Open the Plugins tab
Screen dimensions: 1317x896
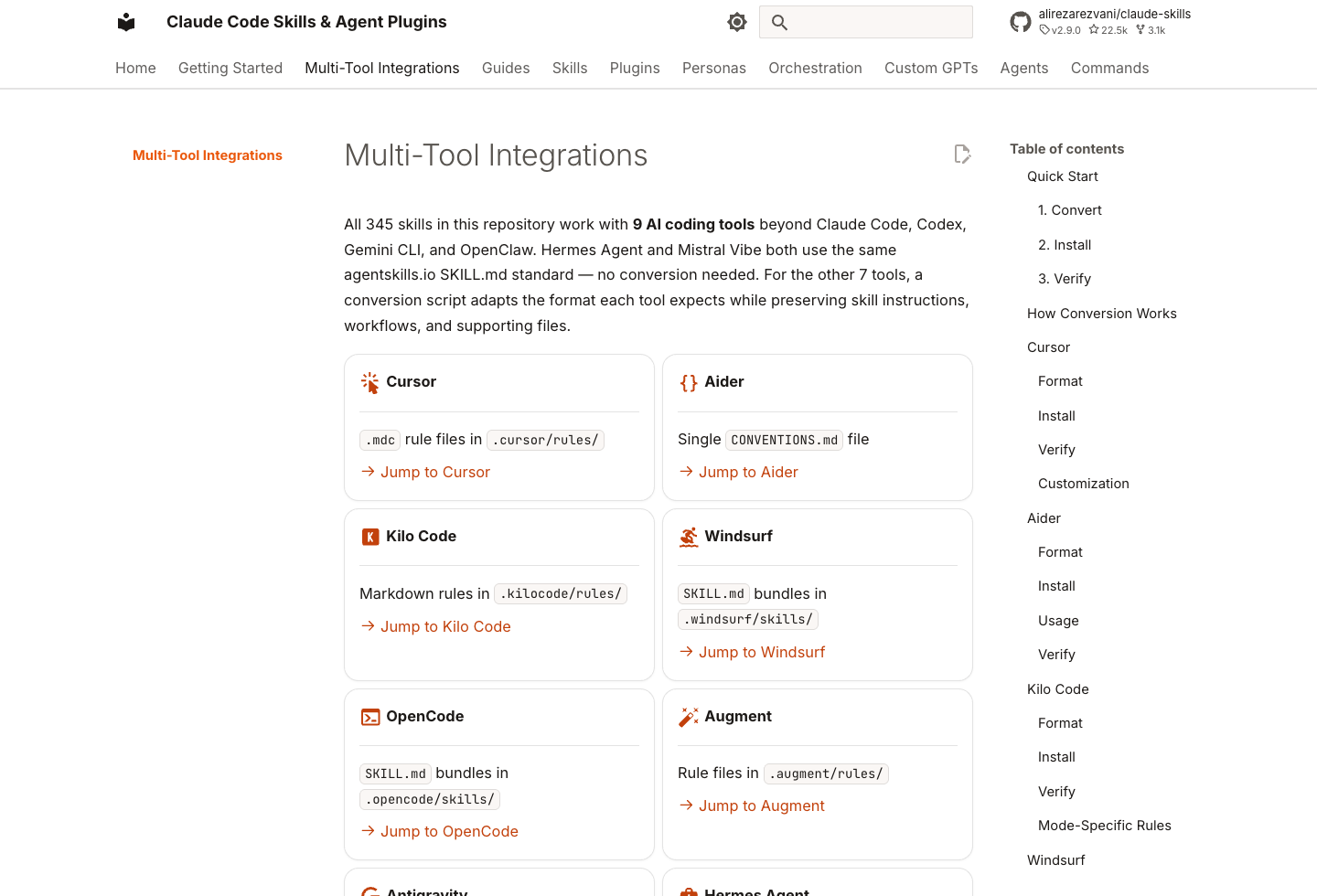[x=635, y=68]
